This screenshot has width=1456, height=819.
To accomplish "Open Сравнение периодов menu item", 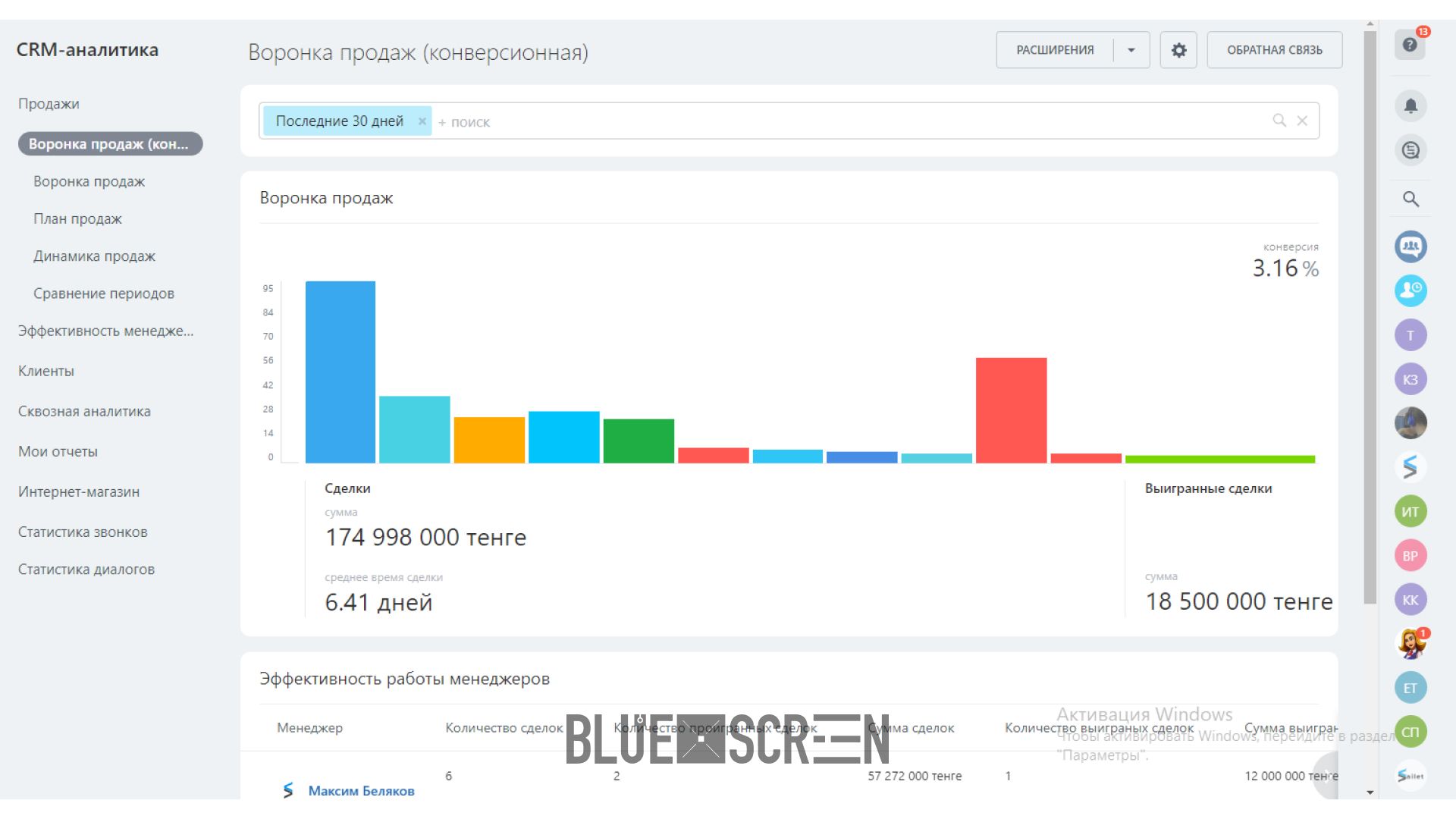I will click(104, 293).
